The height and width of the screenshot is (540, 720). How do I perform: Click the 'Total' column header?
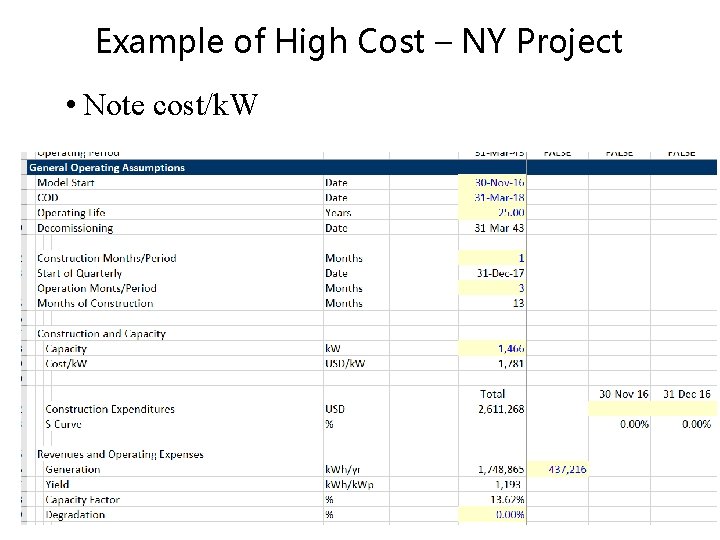492,394
